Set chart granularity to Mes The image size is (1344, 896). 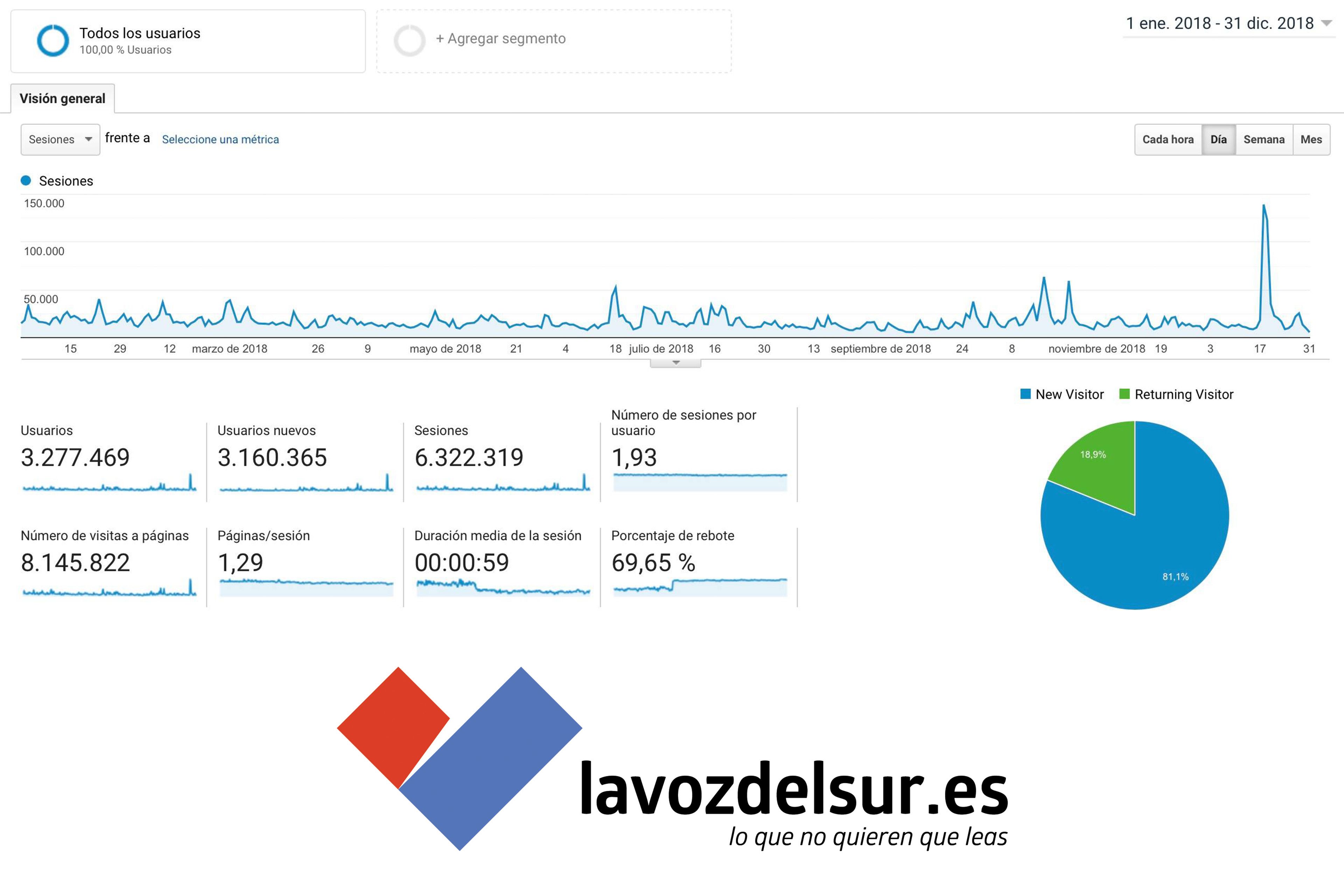click(1311, 139)
